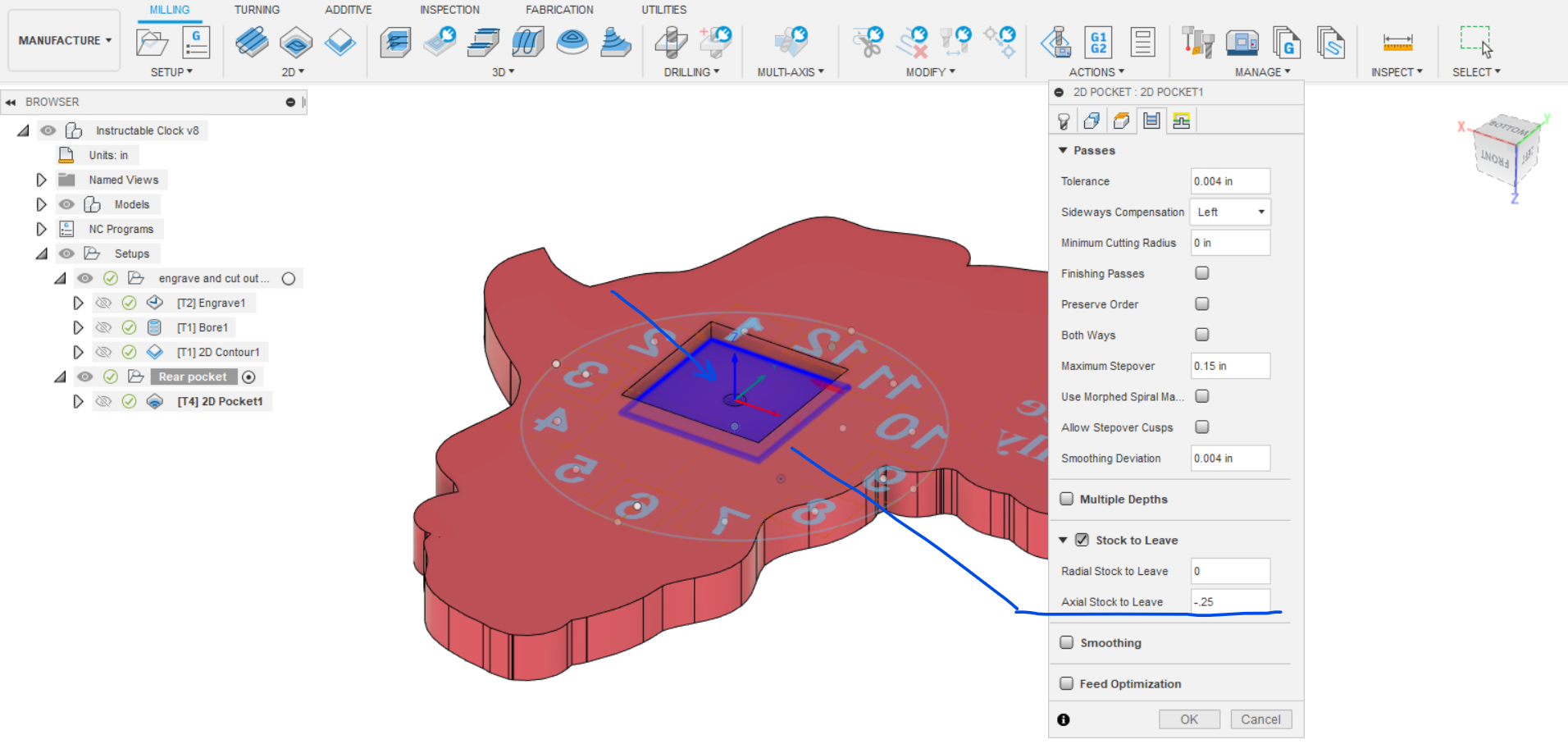Select the Face milling tool icon
This screenshot has width=1568, height=744.
pyautogui.click(x=340, y=42)
